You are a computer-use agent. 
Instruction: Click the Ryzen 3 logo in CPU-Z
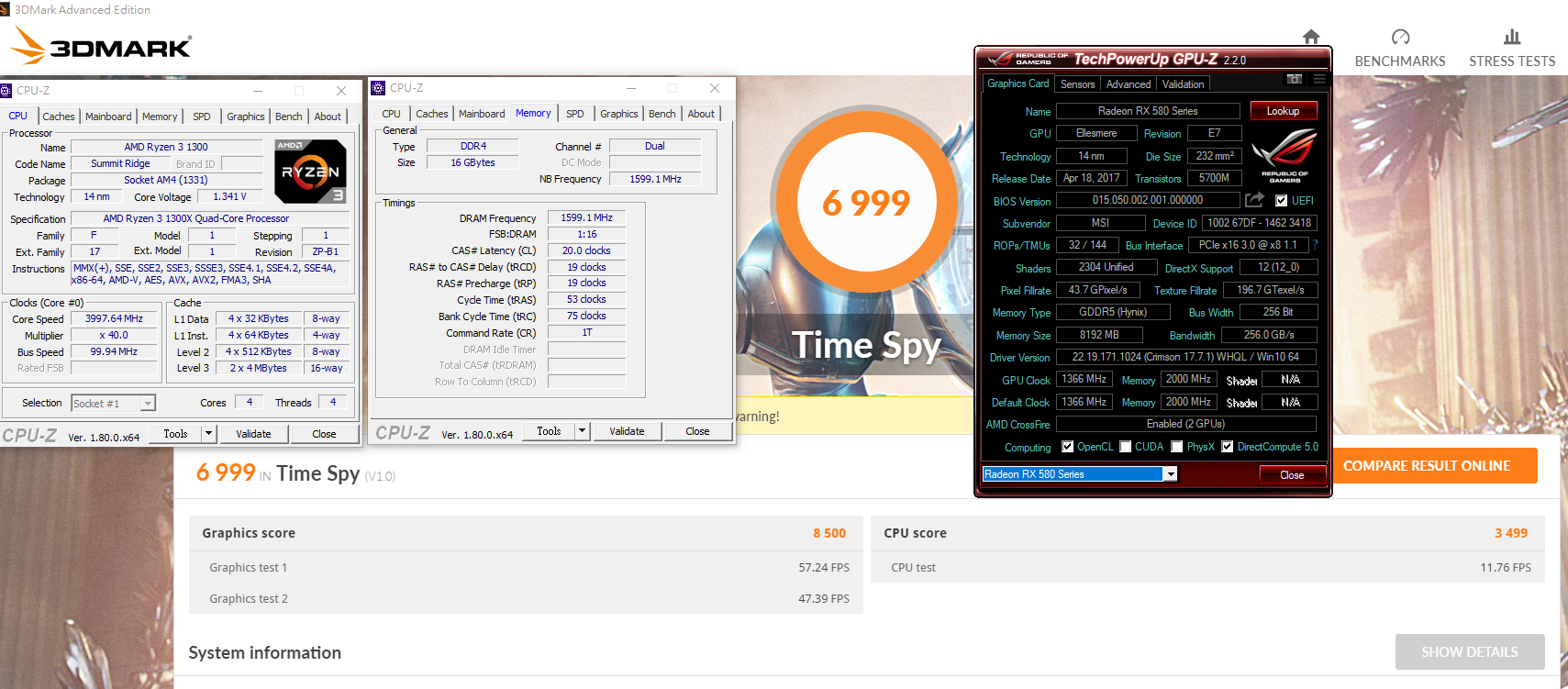pos(310,172)
